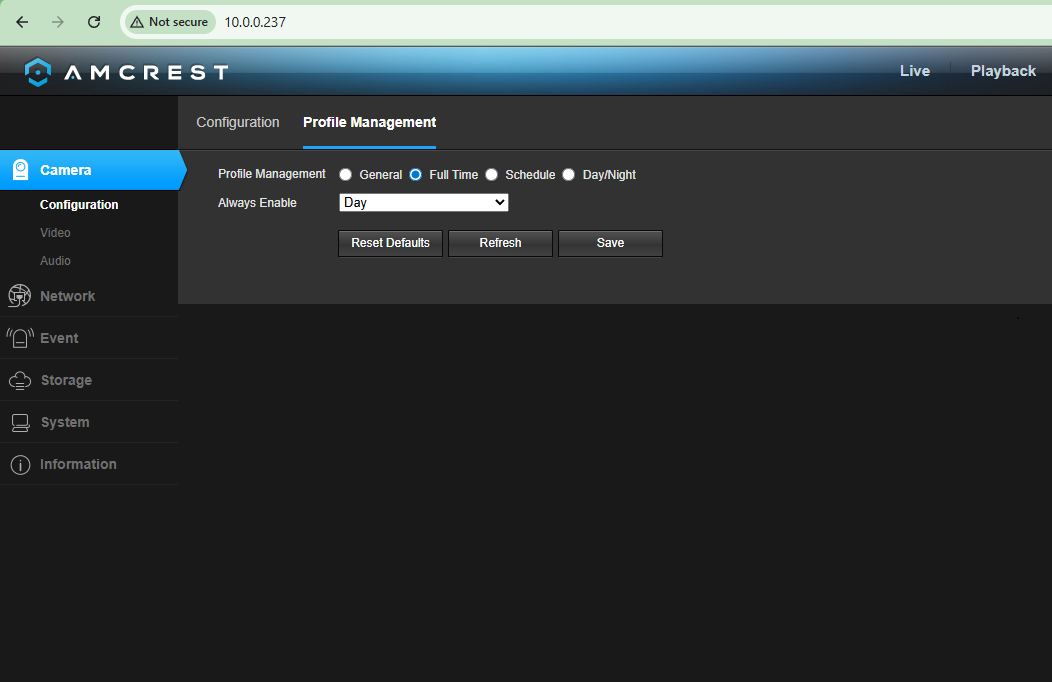Click the Always Enable label text
Viewport: 1052px width, 682px height.
pos(257,203)
